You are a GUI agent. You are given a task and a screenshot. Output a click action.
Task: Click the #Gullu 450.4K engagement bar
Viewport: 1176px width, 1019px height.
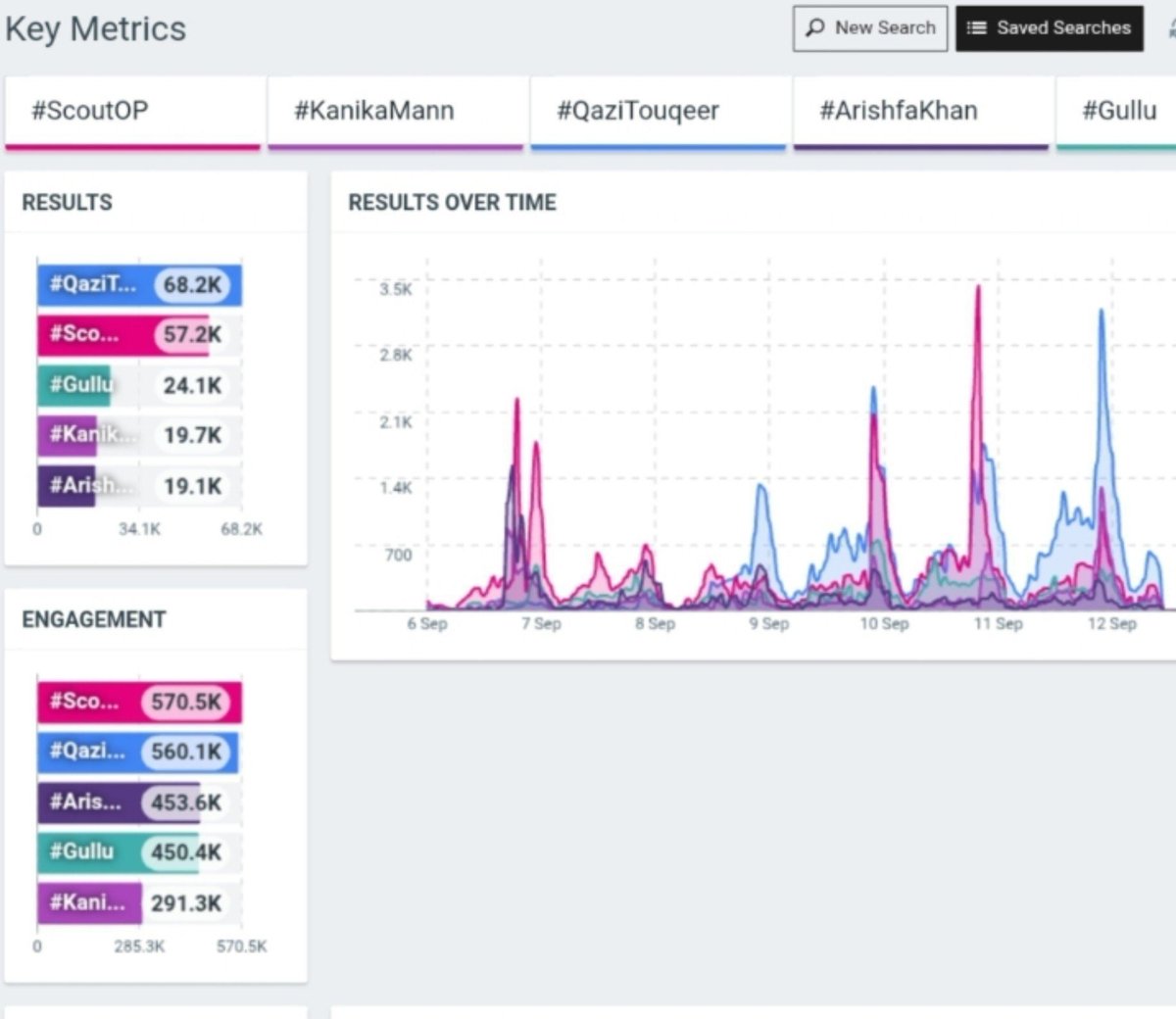click(139, 852)
